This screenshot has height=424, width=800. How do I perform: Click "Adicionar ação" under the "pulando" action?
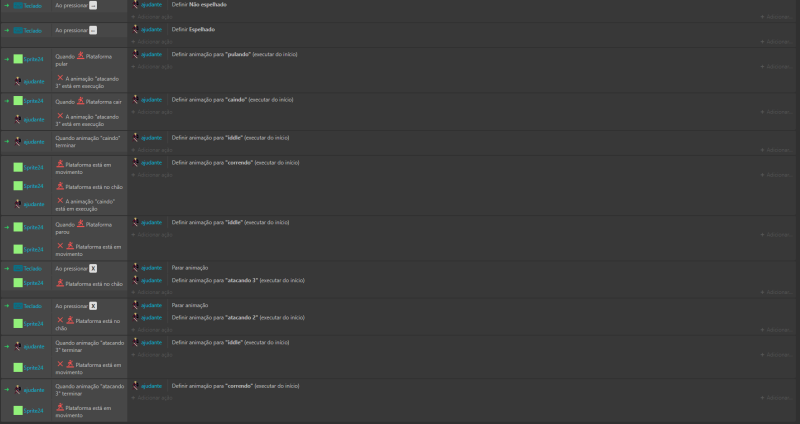(x=152, y=67)
